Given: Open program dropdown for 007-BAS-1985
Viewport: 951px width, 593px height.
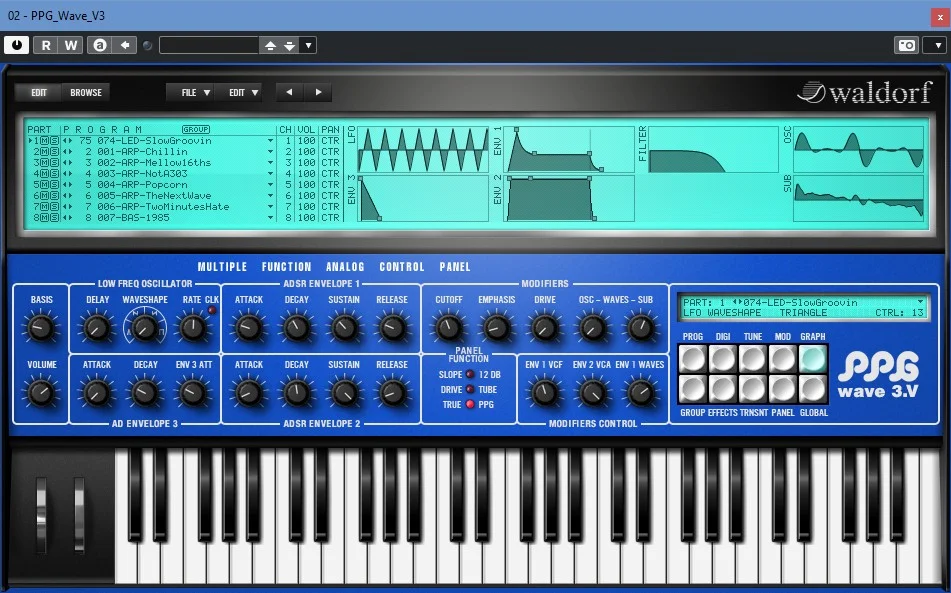Looking at the screenshot, I should pos(271,217).
